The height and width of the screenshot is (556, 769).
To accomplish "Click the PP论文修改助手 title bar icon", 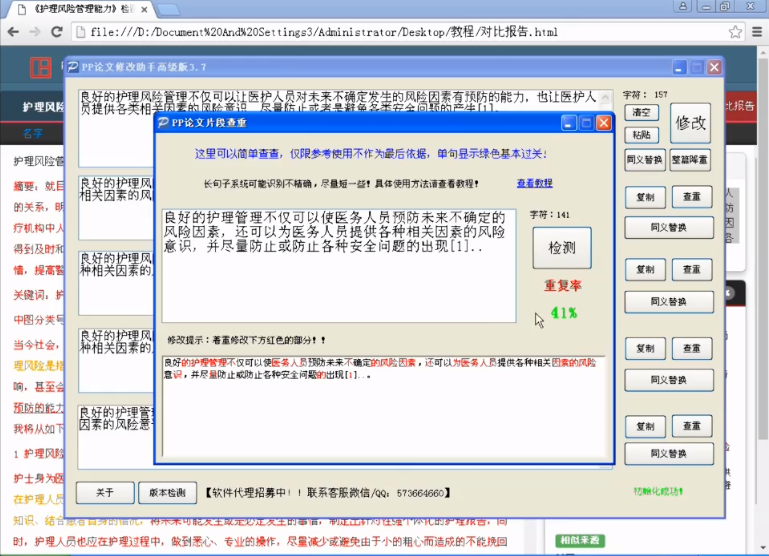I will (73, 67).
